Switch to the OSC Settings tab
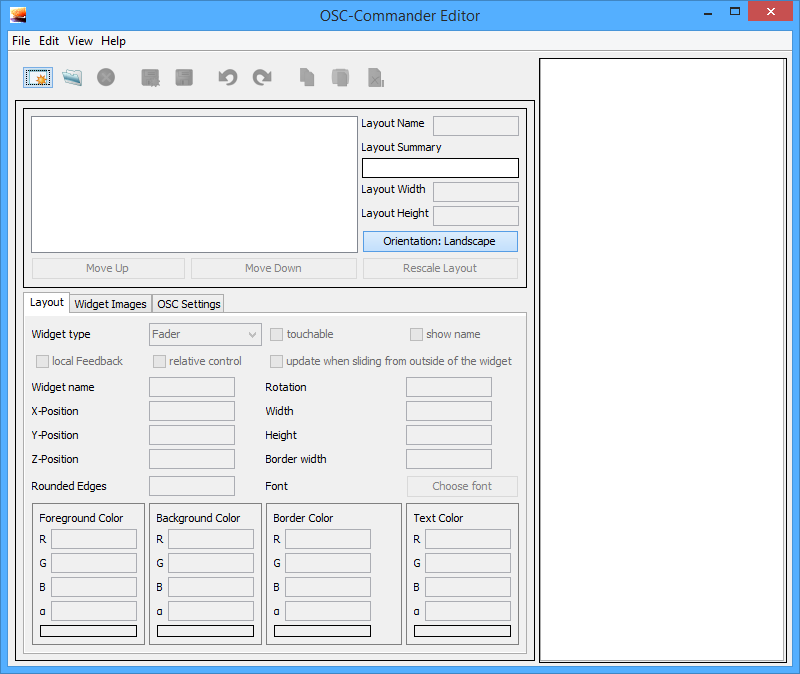 click(x=188, y=304)
